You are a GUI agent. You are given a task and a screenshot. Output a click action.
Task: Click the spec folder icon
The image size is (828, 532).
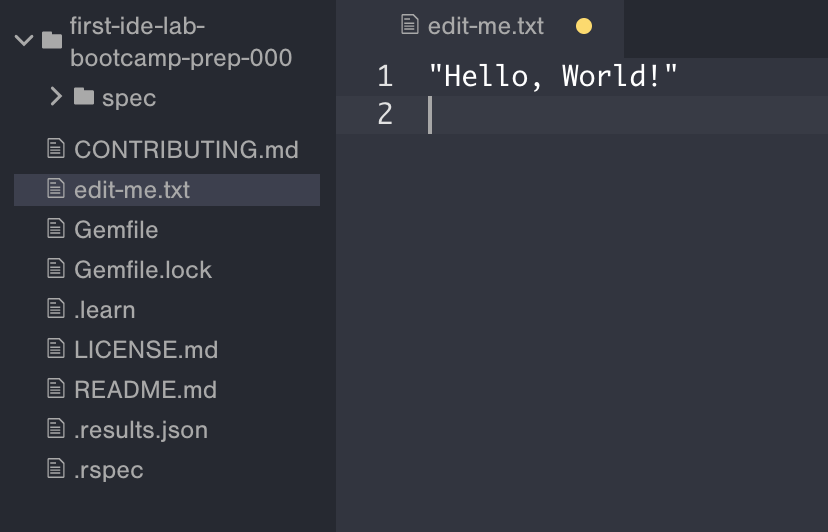click(85, 98)
